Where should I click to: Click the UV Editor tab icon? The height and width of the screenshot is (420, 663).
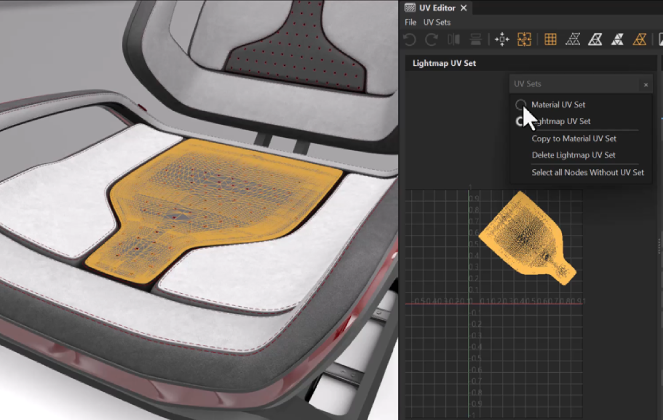click(x=410, y=8)
